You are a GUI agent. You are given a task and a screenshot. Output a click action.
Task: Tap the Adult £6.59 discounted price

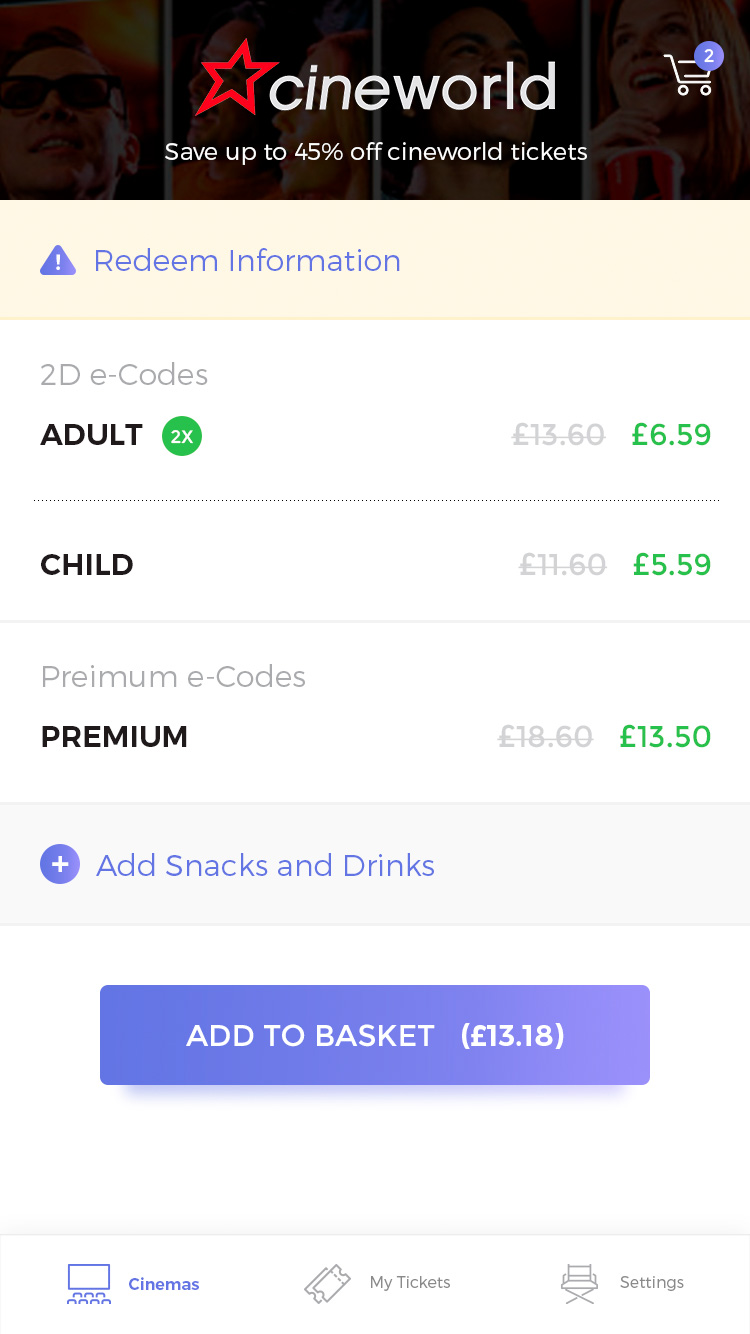(x=671, y=436)
